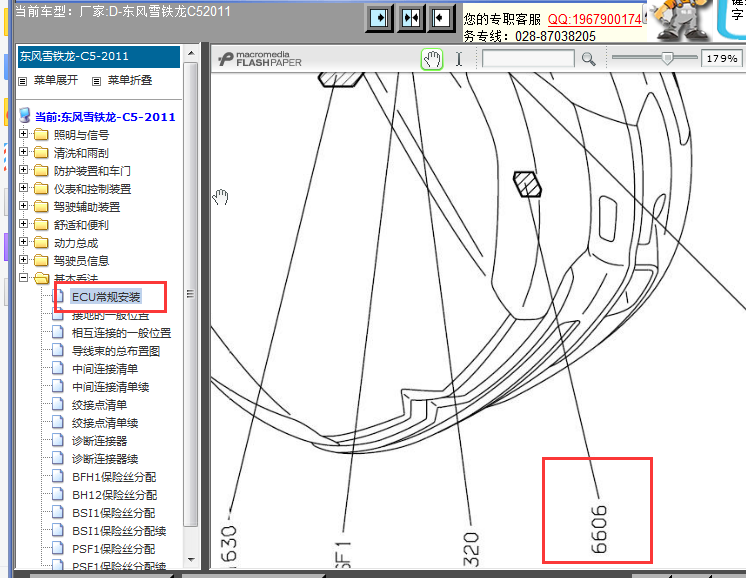This screenshot has height=578, width=746.
Task: Expand the 清洗和雨刮 folder
Action: [23, 152]
